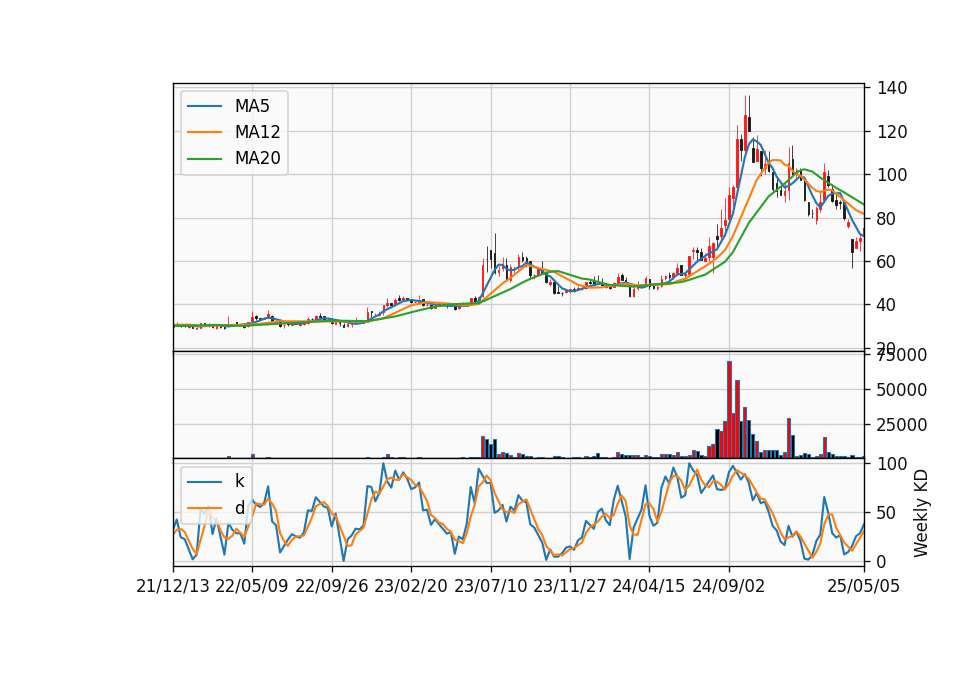This screenshot has height=690, width=960.
Task: Click the 40 price axis tick label
Action: (887, 305)
